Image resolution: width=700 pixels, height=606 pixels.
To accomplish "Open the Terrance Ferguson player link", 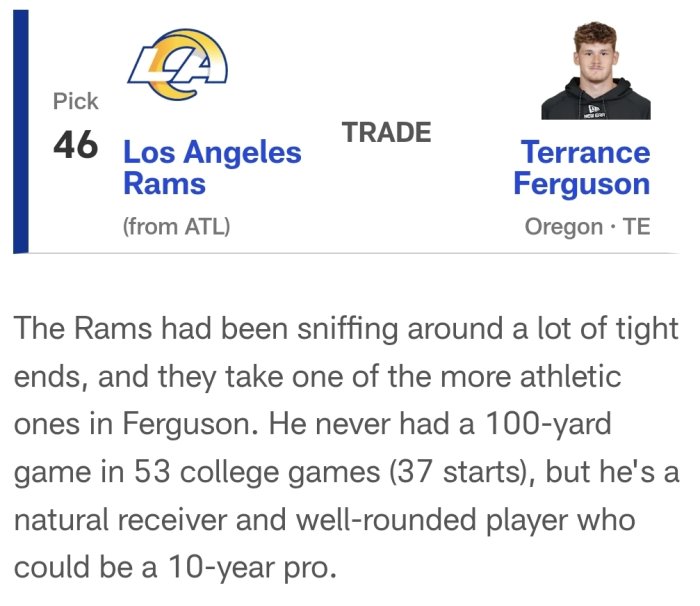I will (582, 168).
